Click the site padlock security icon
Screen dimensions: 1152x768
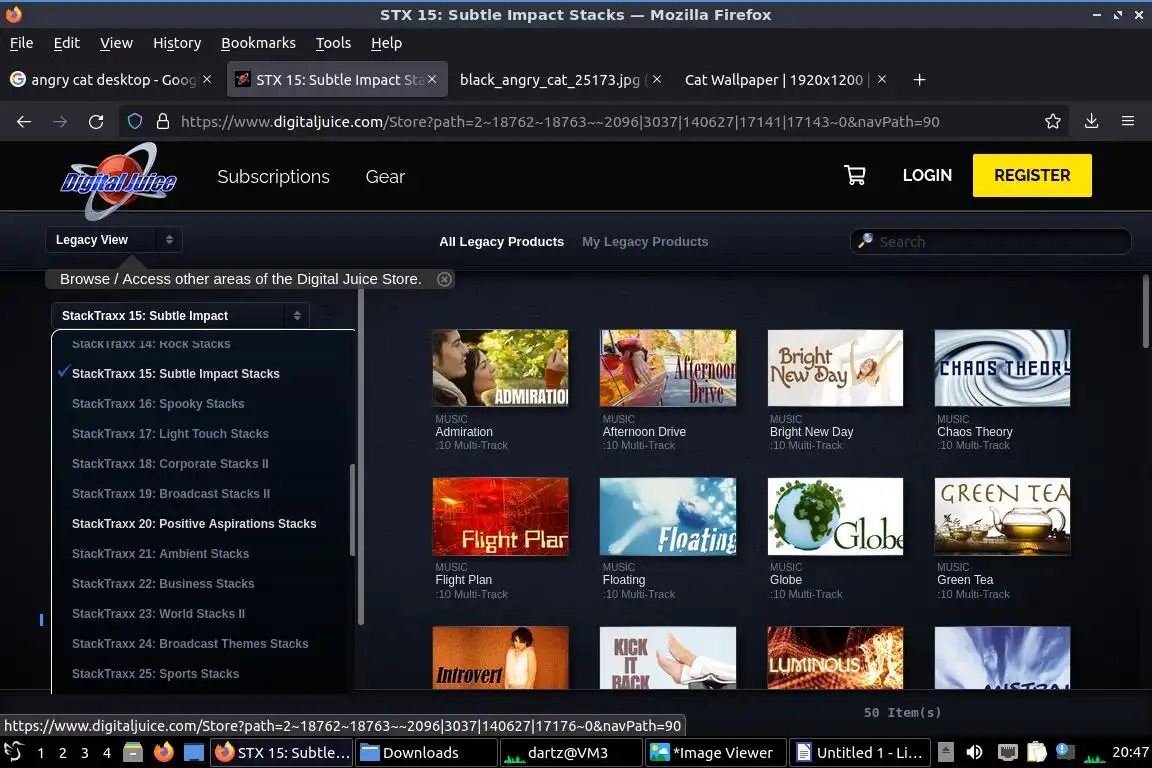coord(163,121)
